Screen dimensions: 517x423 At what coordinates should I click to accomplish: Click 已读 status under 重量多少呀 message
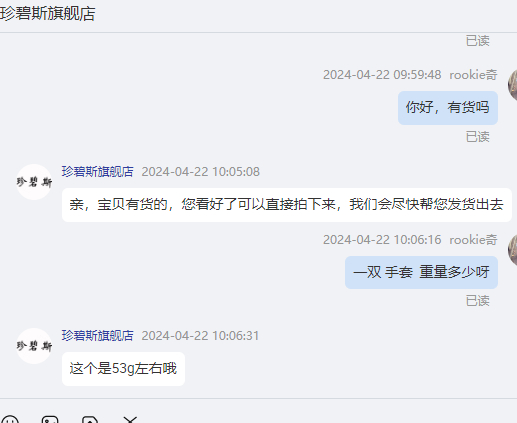click(x=478, y=301)
